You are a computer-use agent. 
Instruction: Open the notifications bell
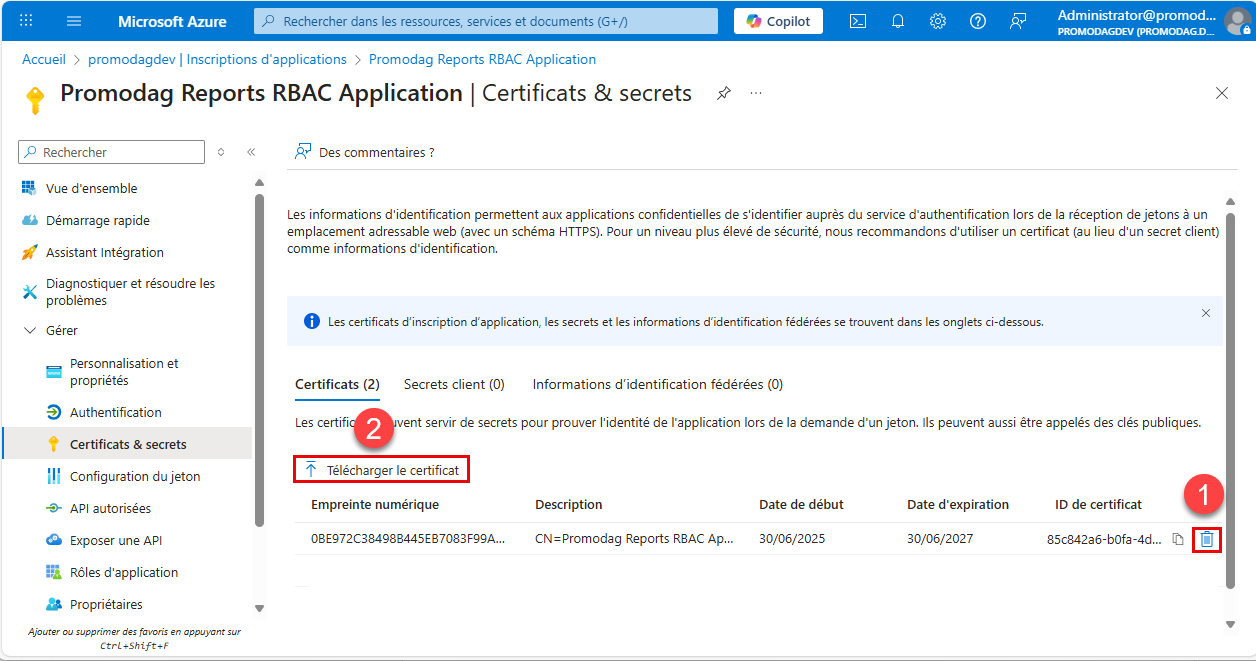[898, 21]
